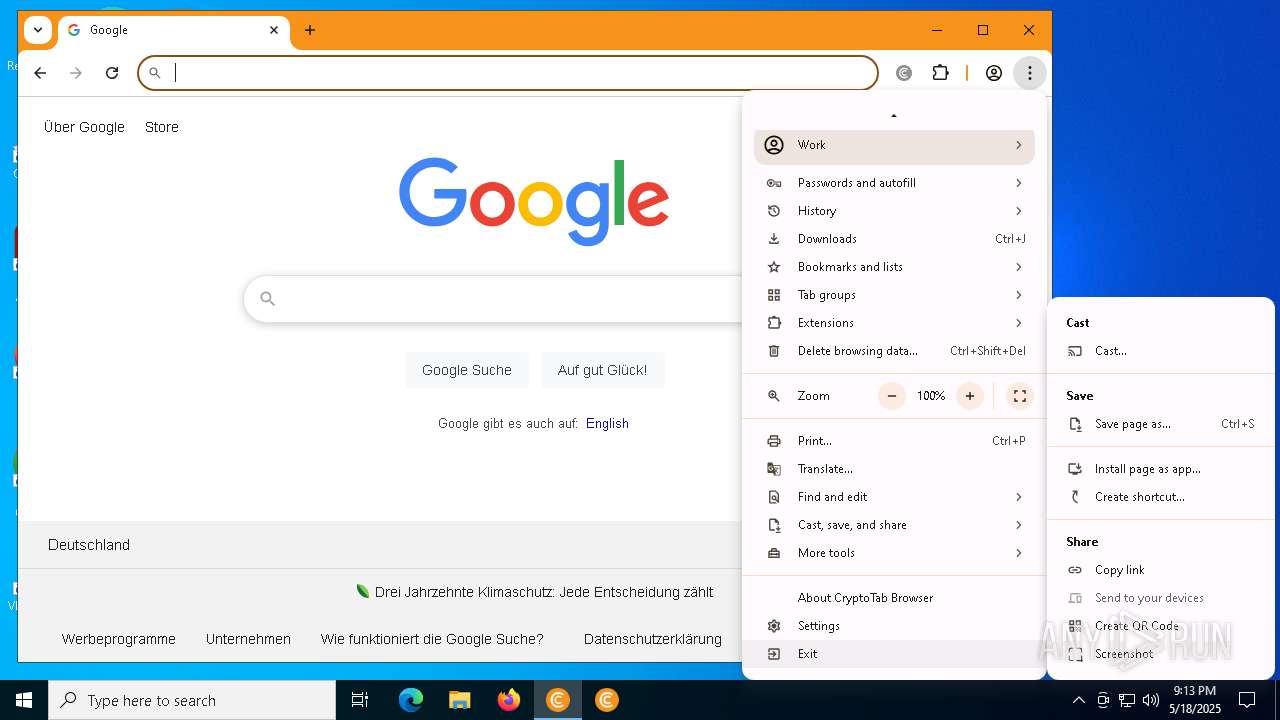Screen dimensions: 1280x720
Task: Open the notification center icon
Action: click(1247, 700)
